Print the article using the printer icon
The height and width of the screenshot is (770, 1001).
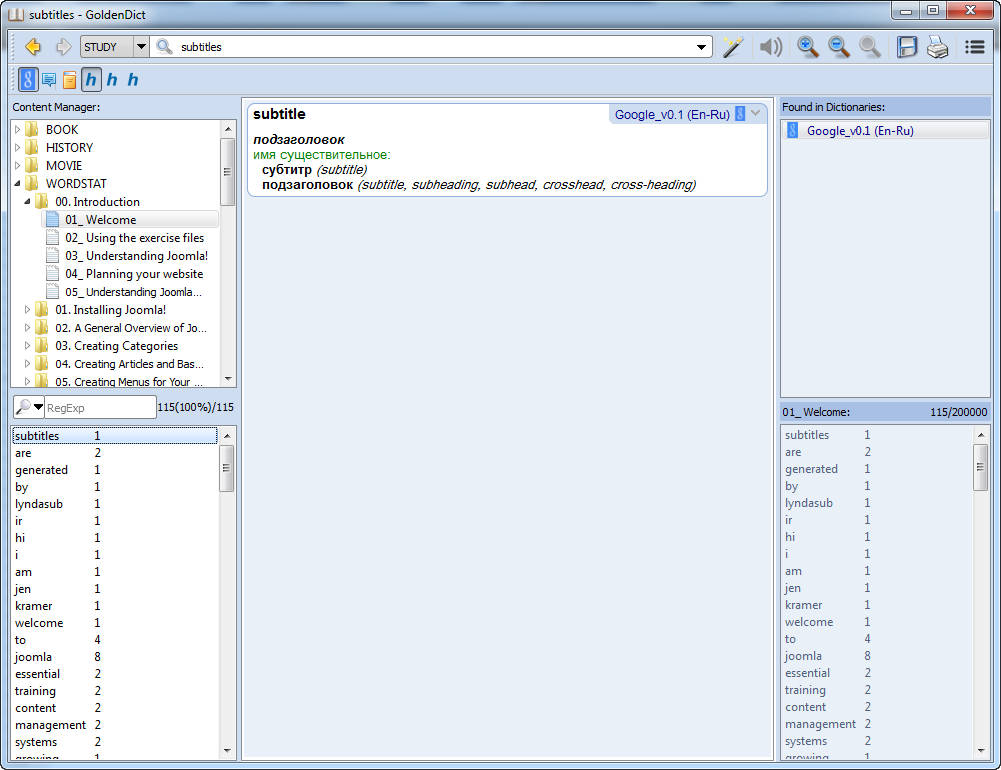[938, 47]
